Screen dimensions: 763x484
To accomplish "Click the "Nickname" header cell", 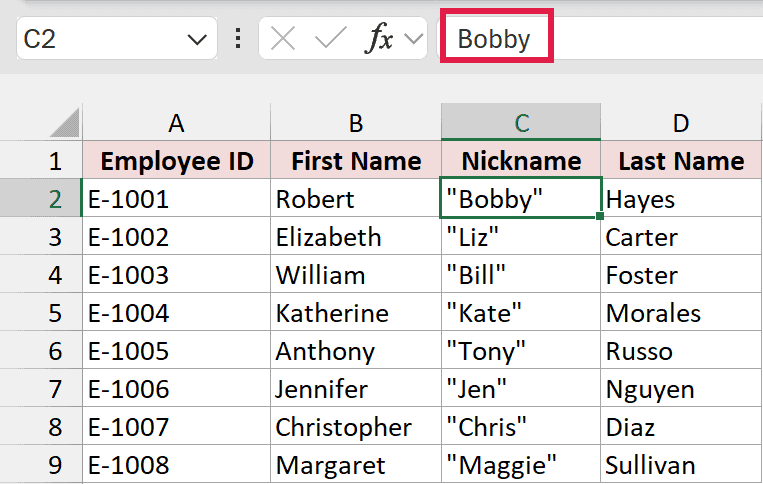I will tap(521, 161).
